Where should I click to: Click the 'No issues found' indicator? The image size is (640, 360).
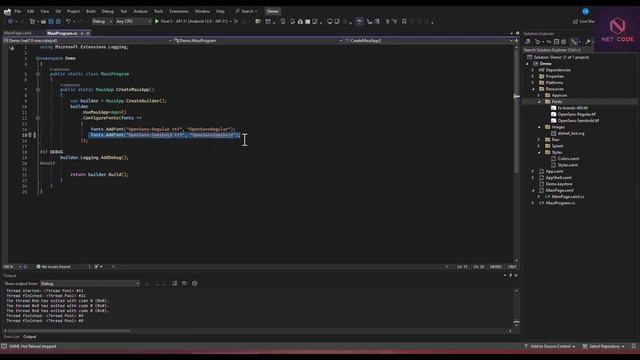[53, 267]
